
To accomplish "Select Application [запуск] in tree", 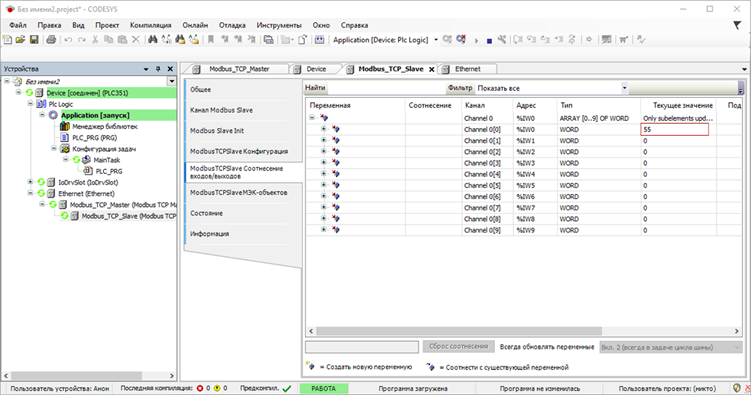I will pos(95,115).
